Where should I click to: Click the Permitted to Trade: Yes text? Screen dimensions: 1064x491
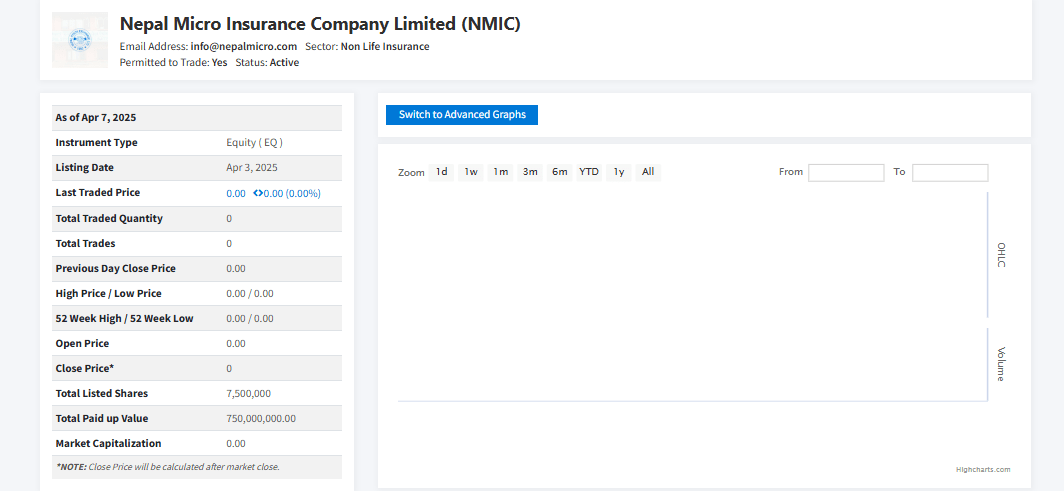point(174,62)
